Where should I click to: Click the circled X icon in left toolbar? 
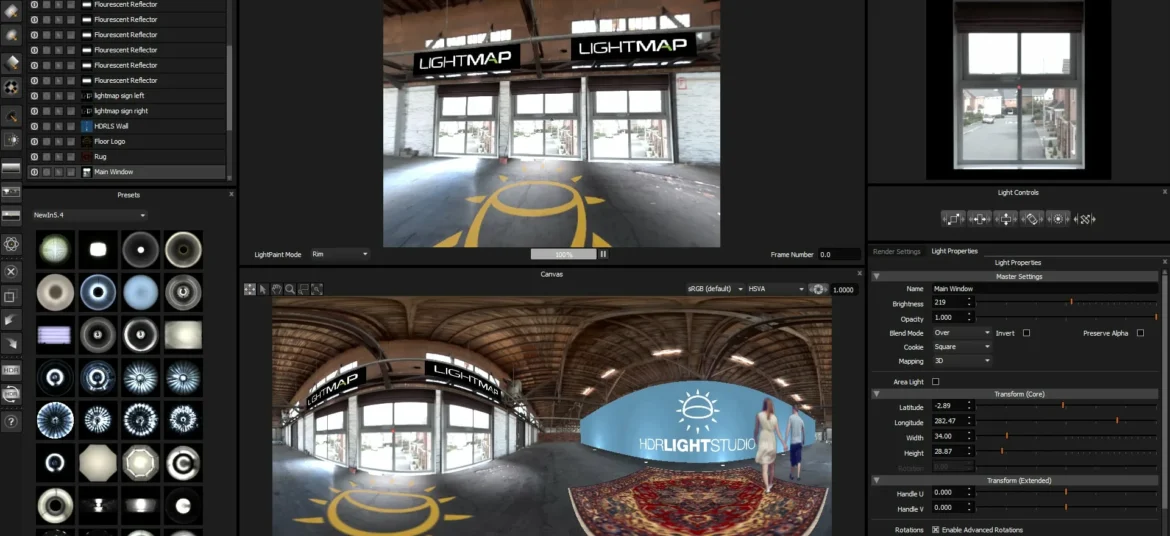click(x=11, y=272)
